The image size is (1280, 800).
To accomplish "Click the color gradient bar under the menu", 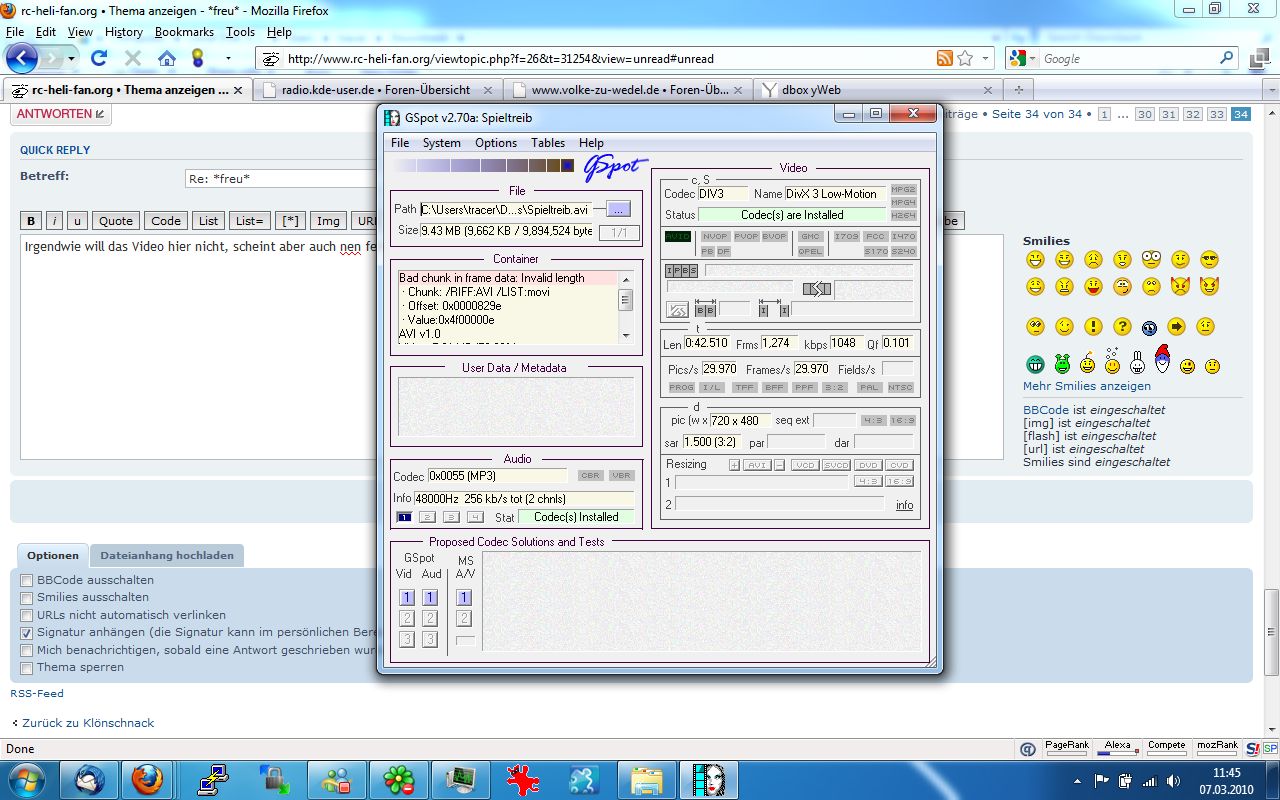I will pyautogui.click(x=483, y=166).
